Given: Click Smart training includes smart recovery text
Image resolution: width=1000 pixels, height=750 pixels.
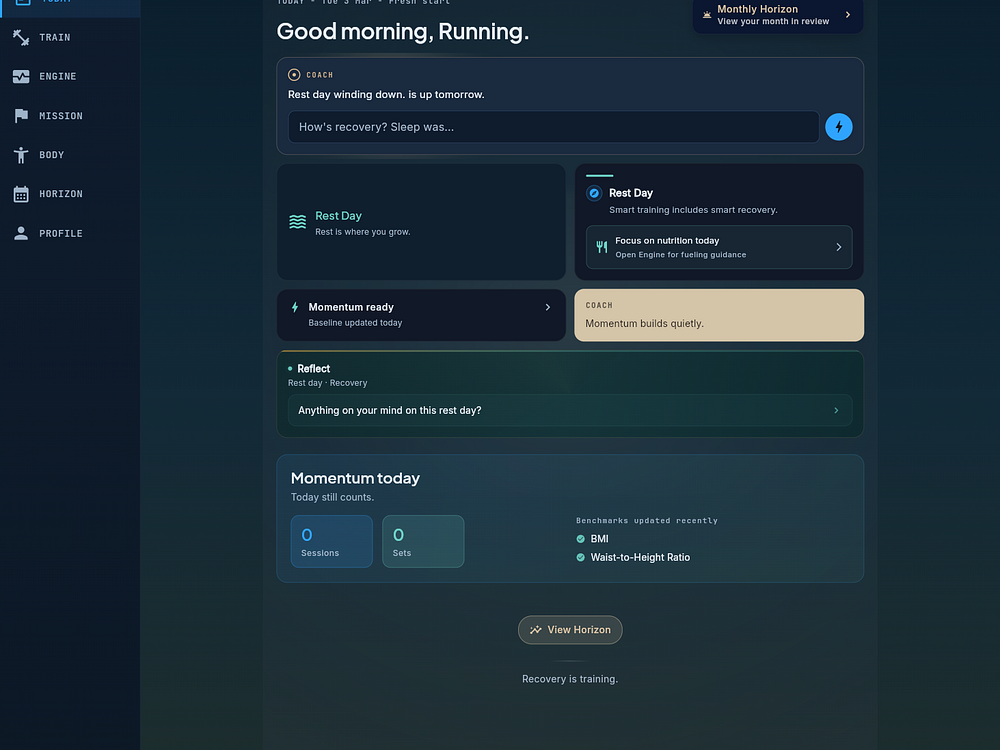Looking at the screenshot, I should [x=693, y=210].
